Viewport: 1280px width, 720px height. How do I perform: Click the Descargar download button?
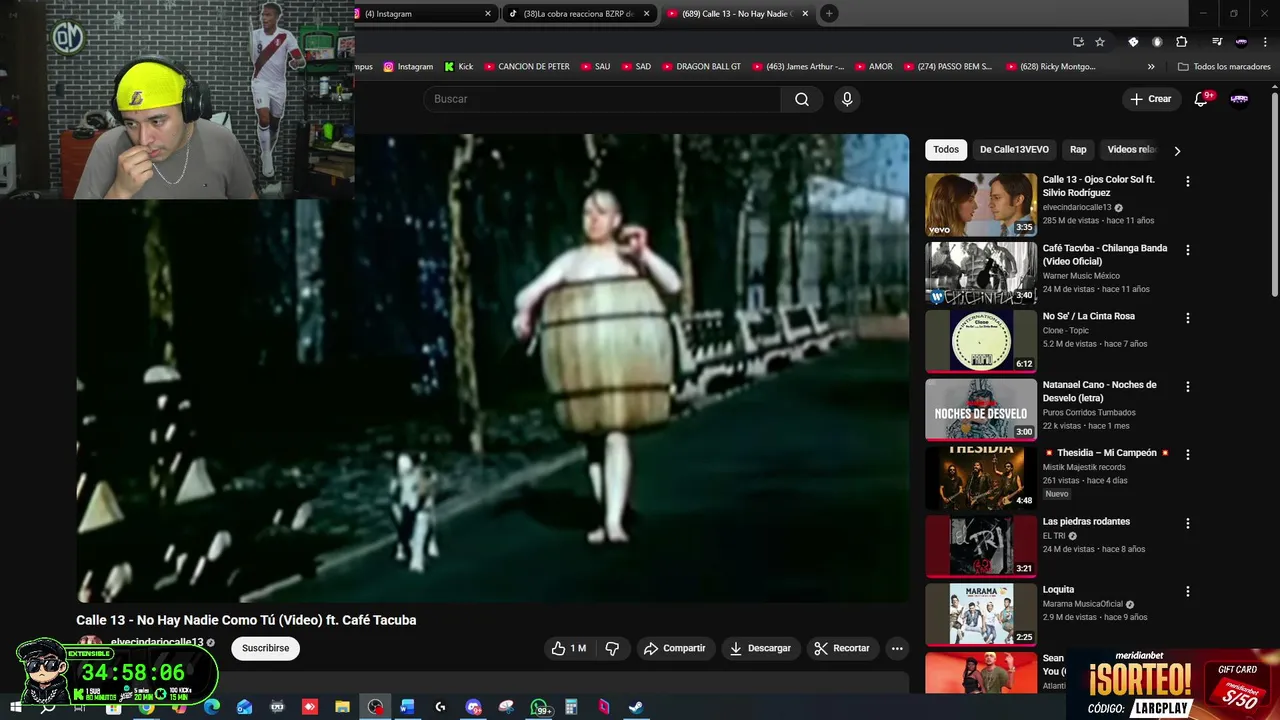click(760, 648)
